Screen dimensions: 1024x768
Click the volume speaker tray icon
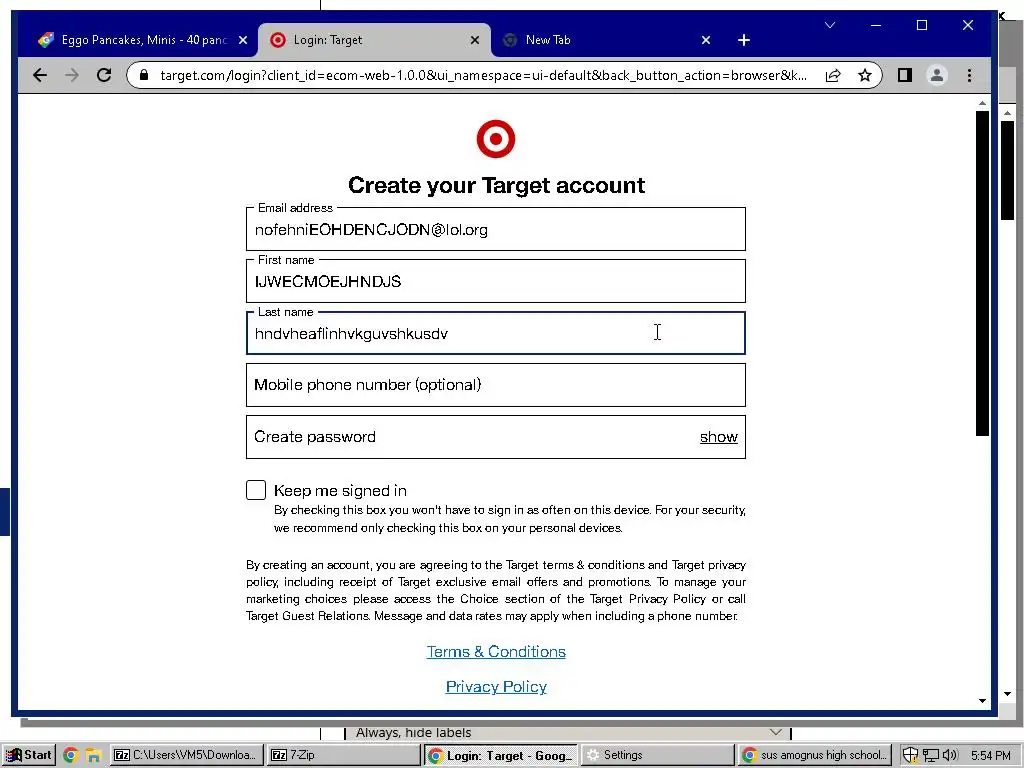(950, 756)
